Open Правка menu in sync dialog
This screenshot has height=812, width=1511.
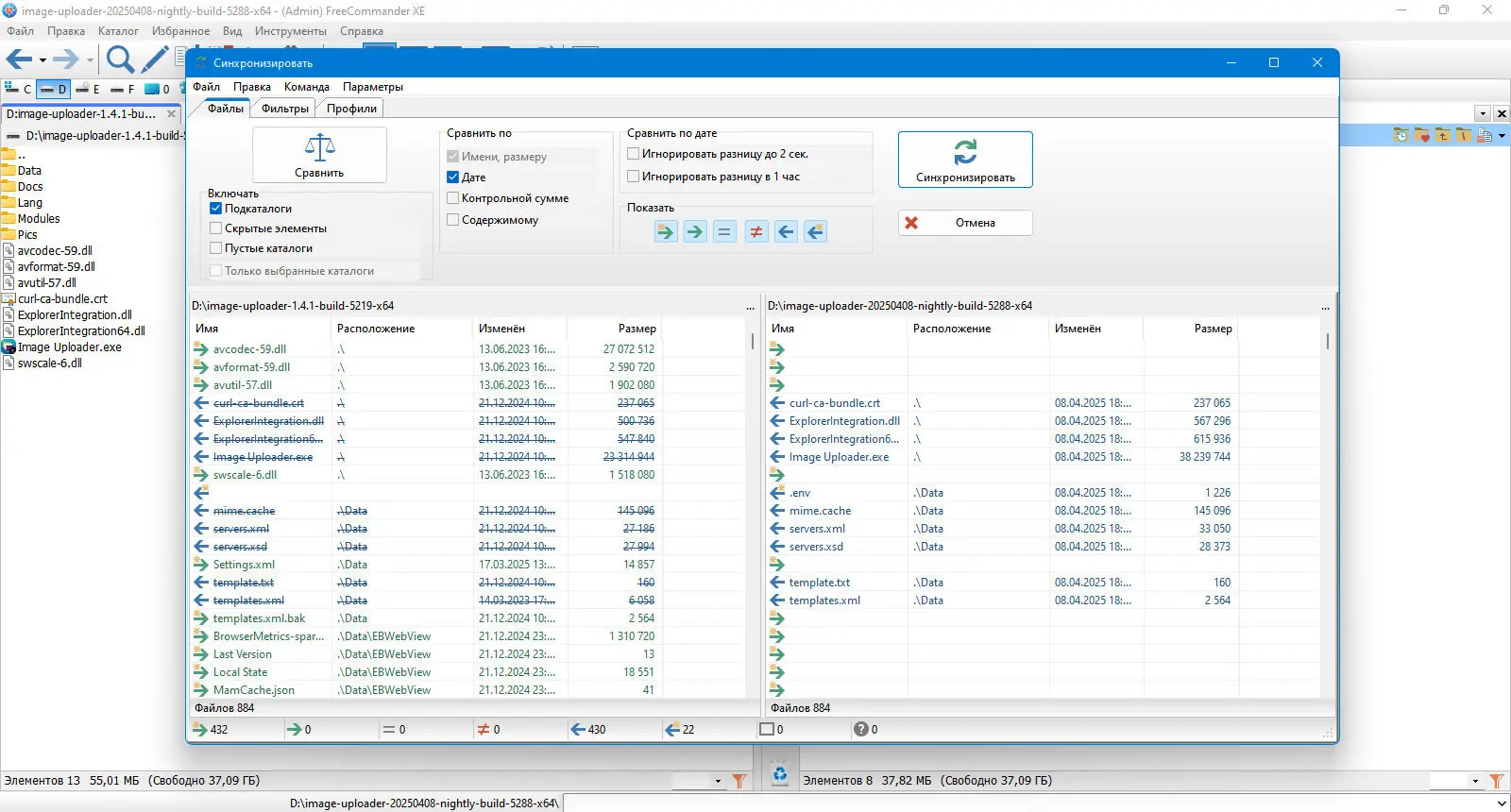pos(252,87)
